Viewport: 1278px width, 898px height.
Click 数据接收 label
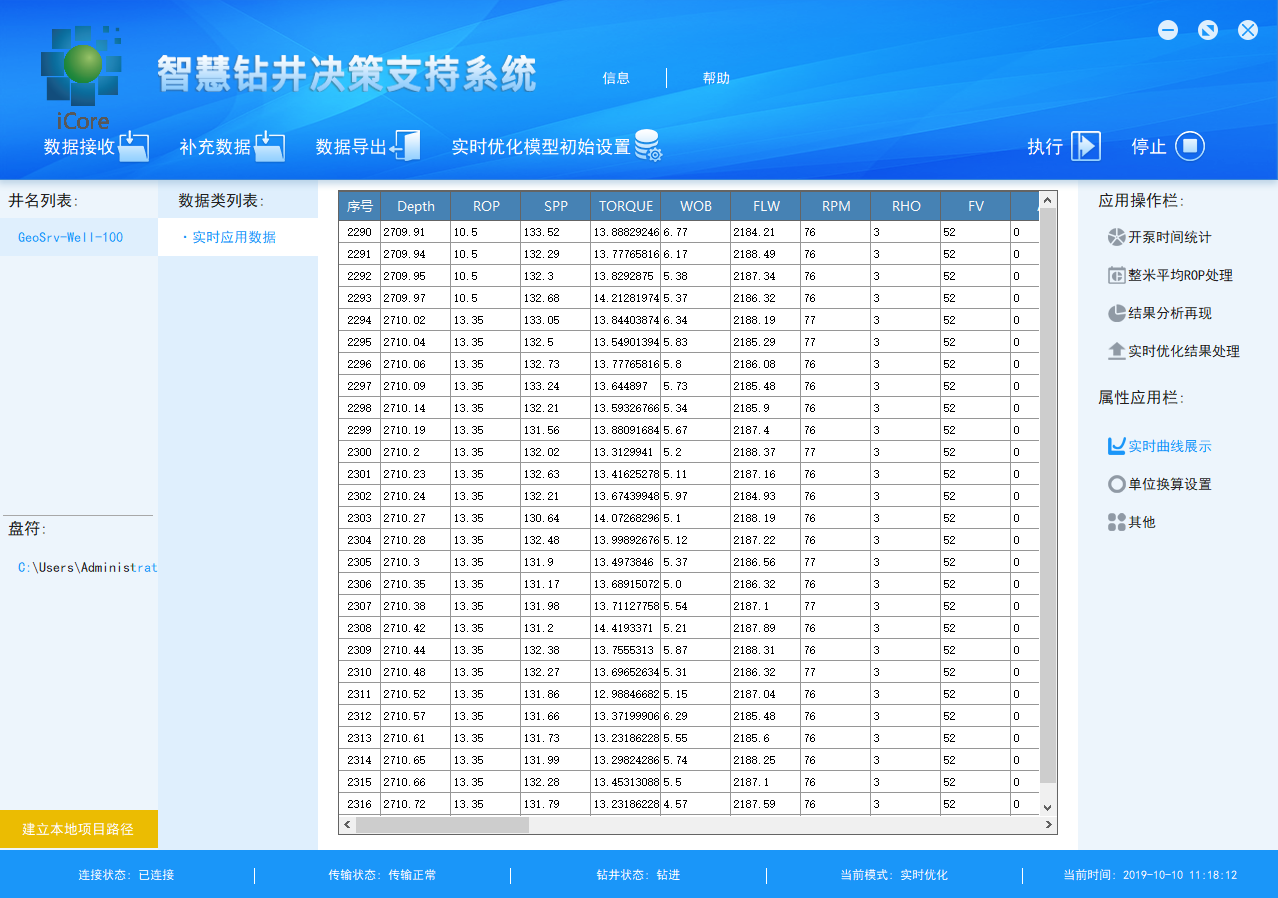(79, 147)
